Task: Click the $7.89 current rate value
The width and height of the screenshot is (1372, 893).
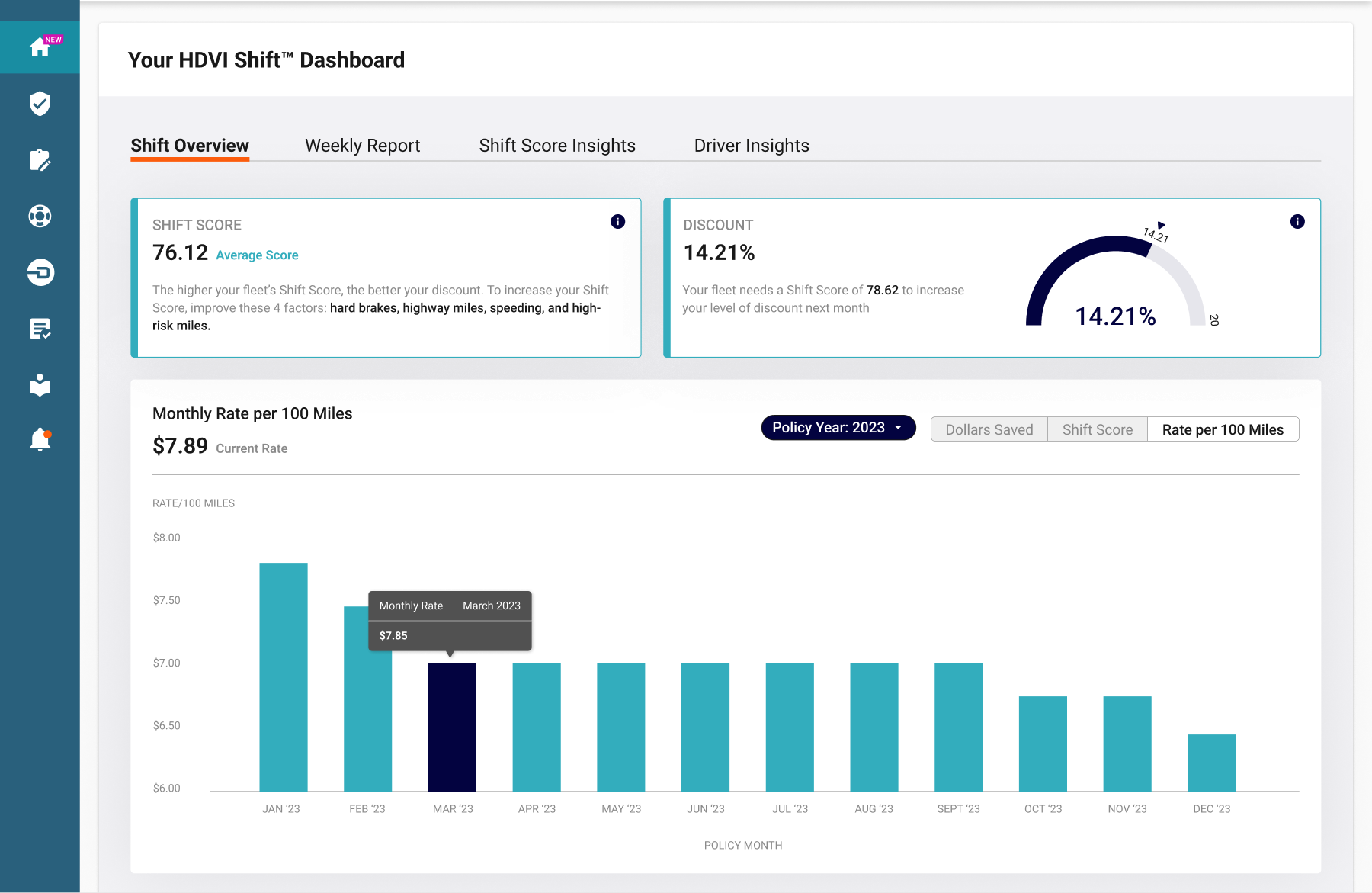Action: click(180, 446)
